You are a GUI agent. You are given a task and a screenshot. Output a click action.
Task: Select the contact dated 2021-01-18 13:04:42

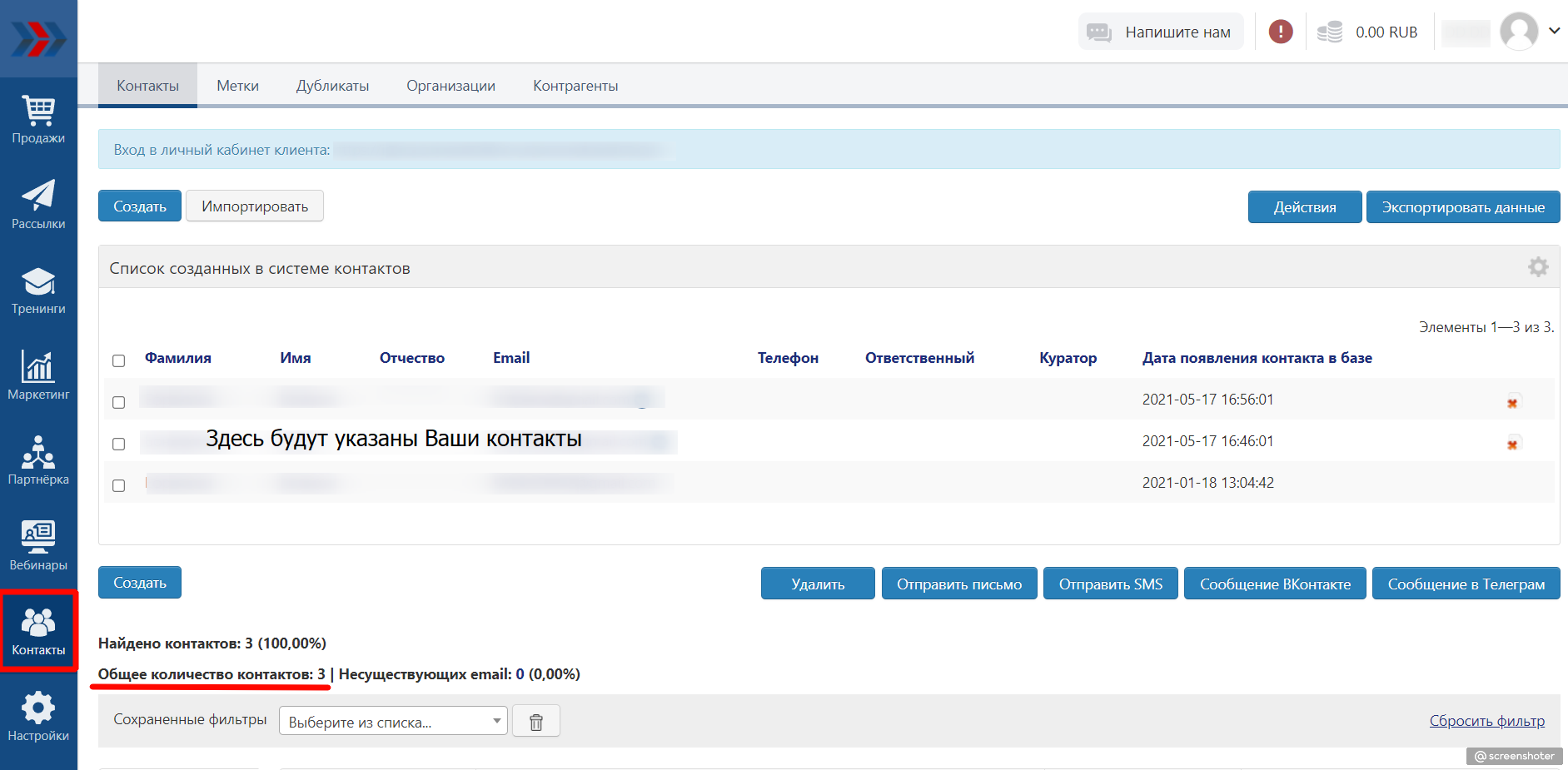(x=119, y=485)
